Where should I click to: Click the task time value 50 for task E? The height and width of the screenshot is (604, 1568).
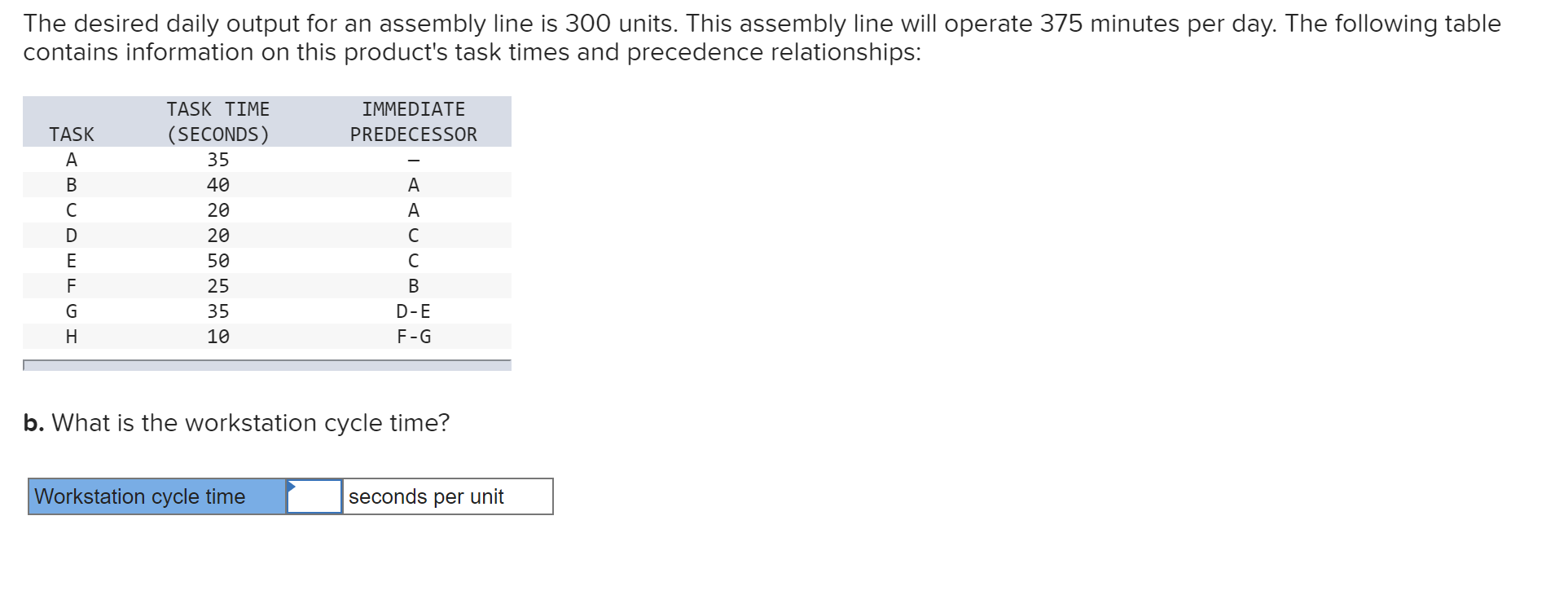218,260
